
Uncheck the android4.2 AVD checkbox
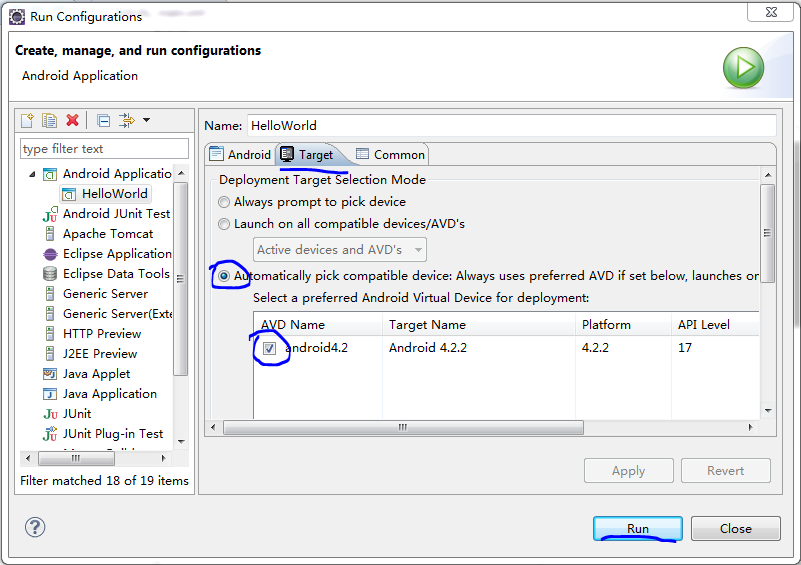coord(269,349)
